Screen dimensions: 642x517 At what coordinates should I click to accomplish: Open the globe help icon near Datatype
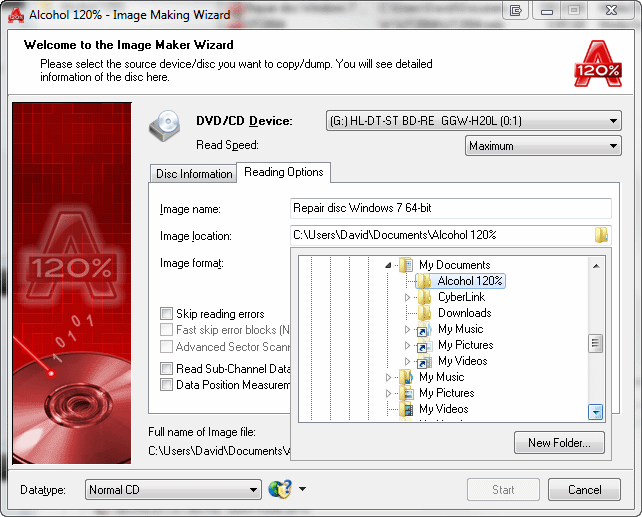click(278, 490)
